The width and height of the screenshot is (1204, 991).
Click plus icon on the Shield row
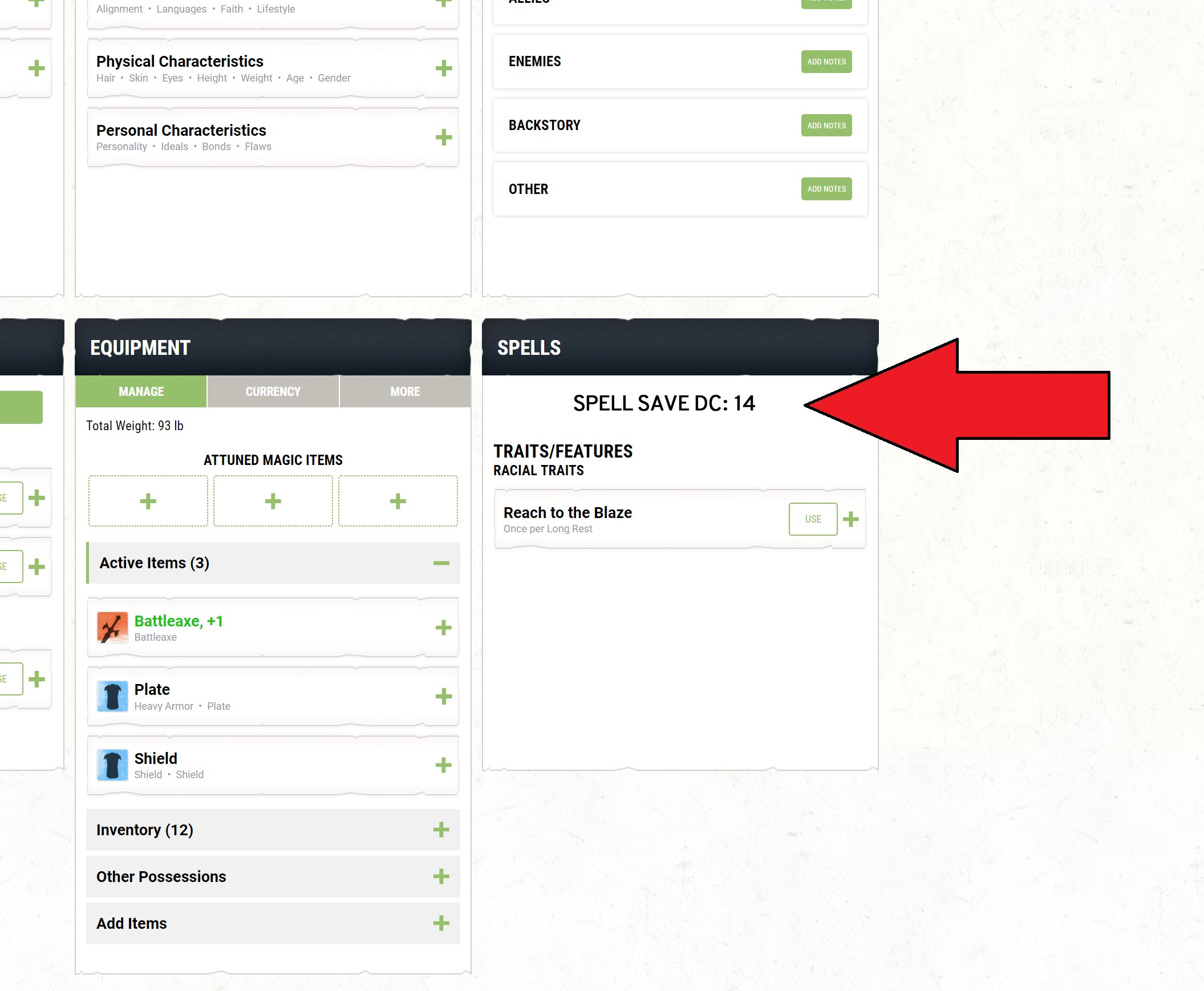443,765
